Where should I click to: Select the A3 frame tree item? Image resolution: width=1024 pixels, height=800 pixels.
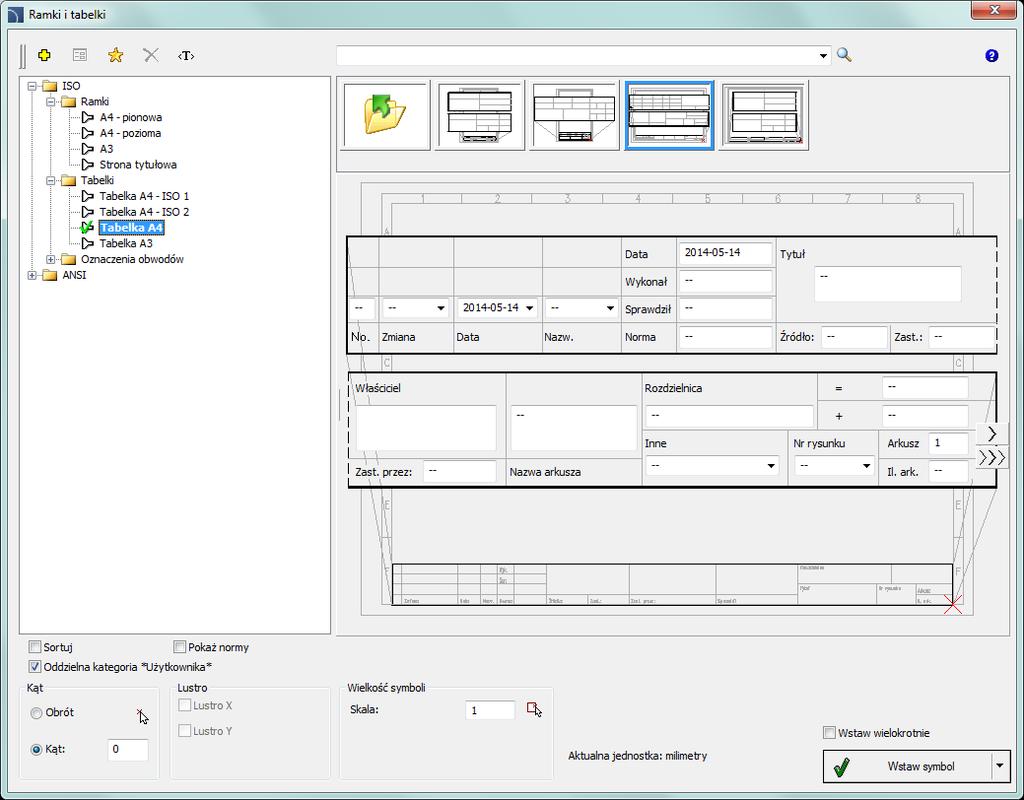(x=106, y=149)
